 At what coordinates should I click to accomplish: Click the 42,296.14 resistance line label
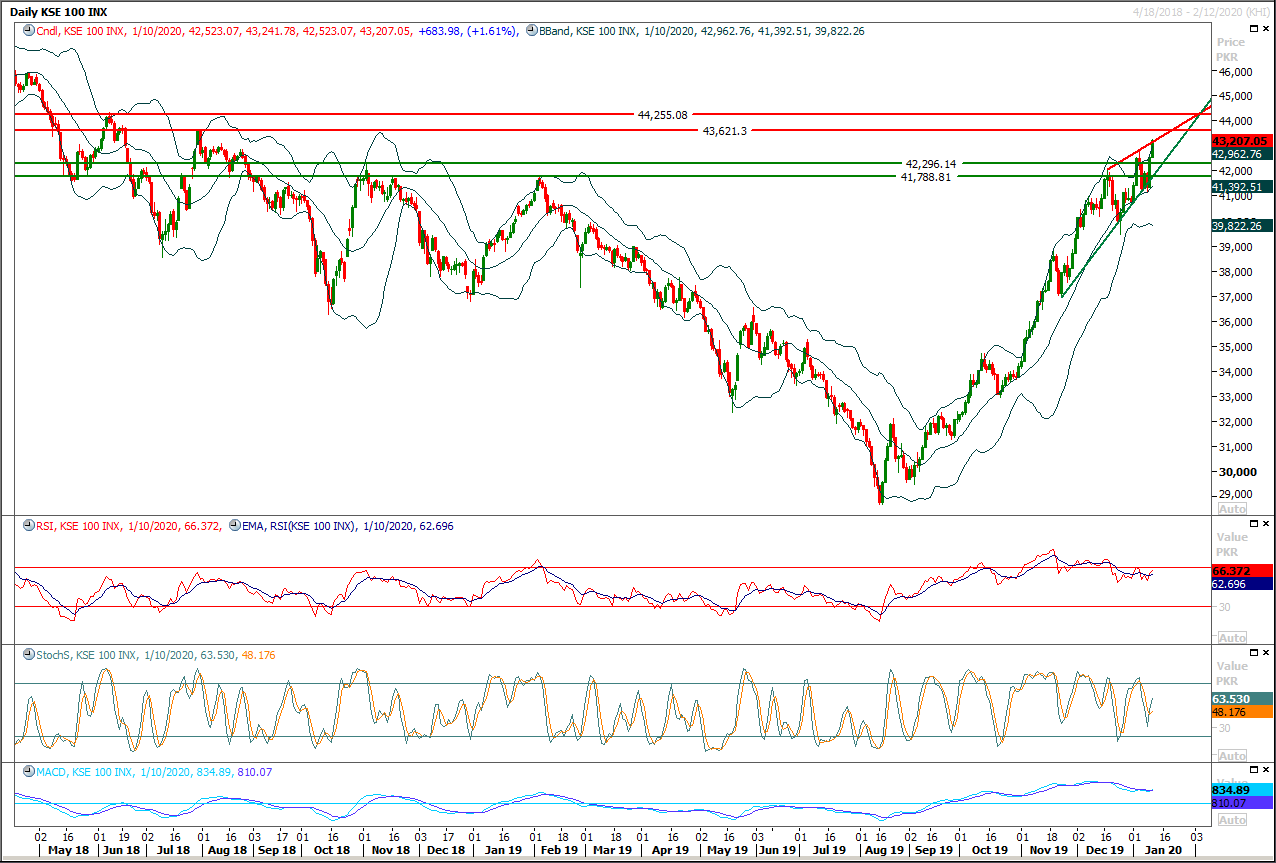point(930,161)
